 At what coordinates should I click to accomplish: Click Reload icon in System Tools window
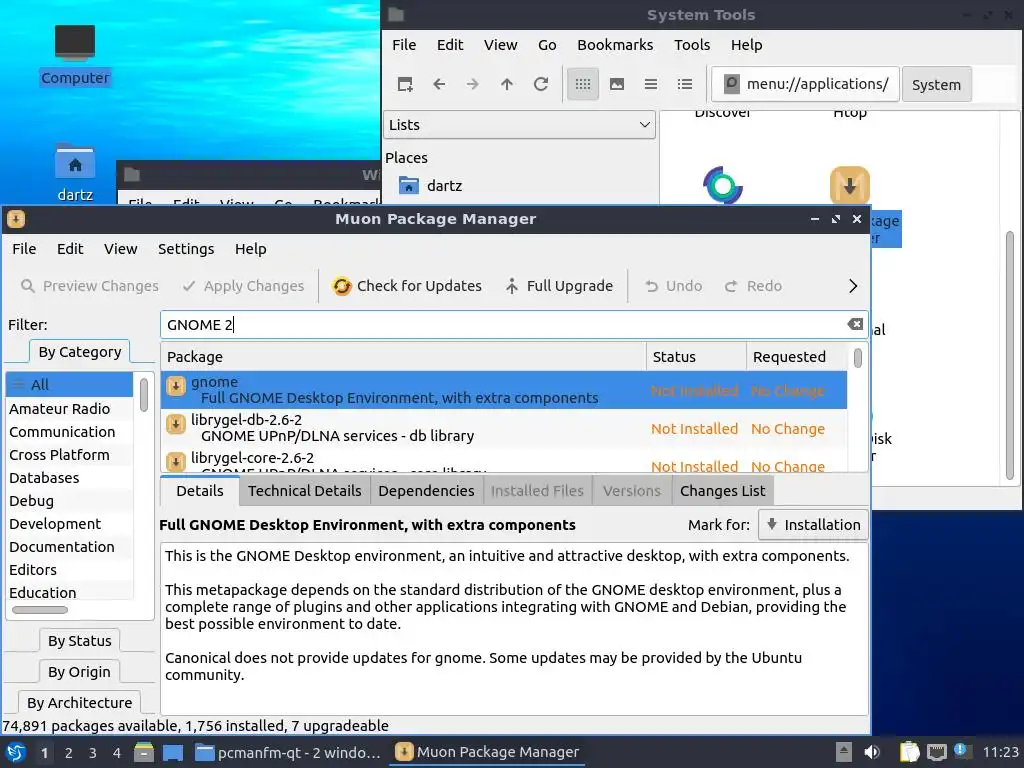click(541, 84)
